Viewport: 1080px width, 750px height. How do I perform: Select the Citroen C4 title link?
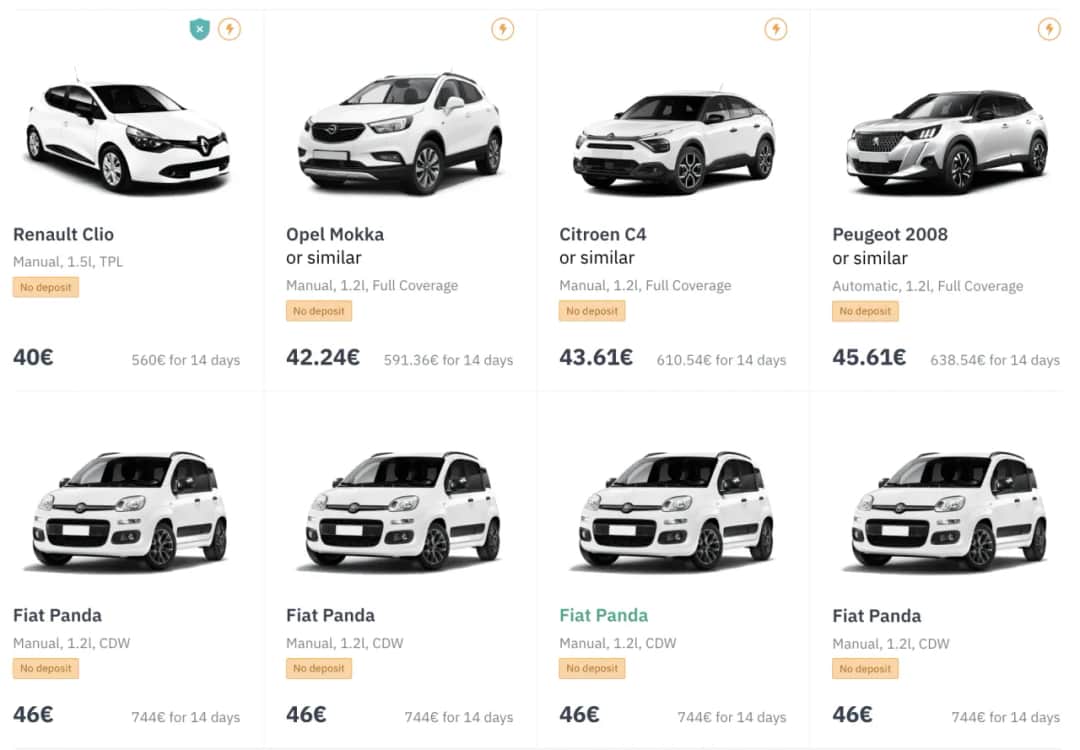click(x=603, y=235)
